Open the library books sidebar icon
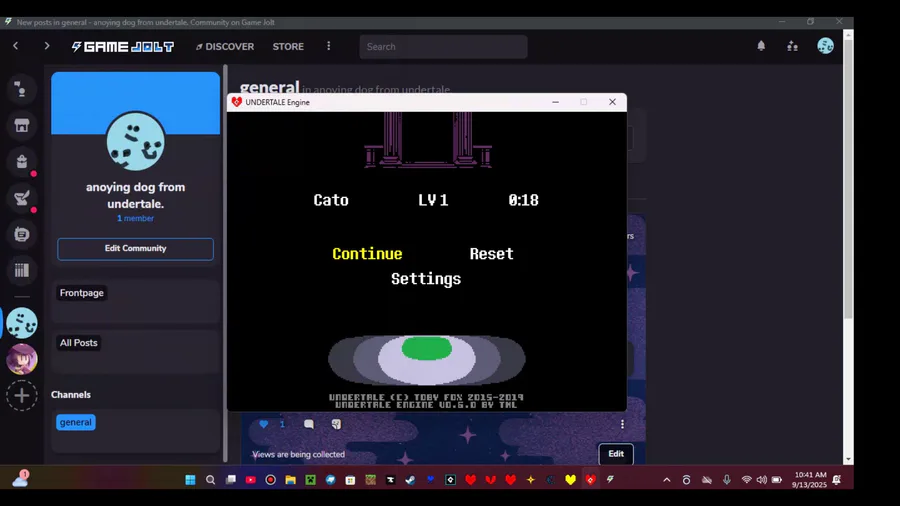Screen dimensions: 900x506 [22, 270]
